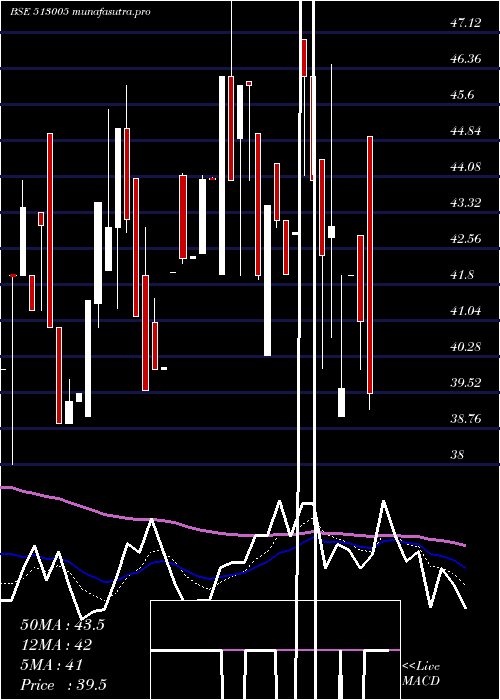Click the 39.52 price axis label
The width and height of the screenshot is (500, 700).
coord(466,383)
